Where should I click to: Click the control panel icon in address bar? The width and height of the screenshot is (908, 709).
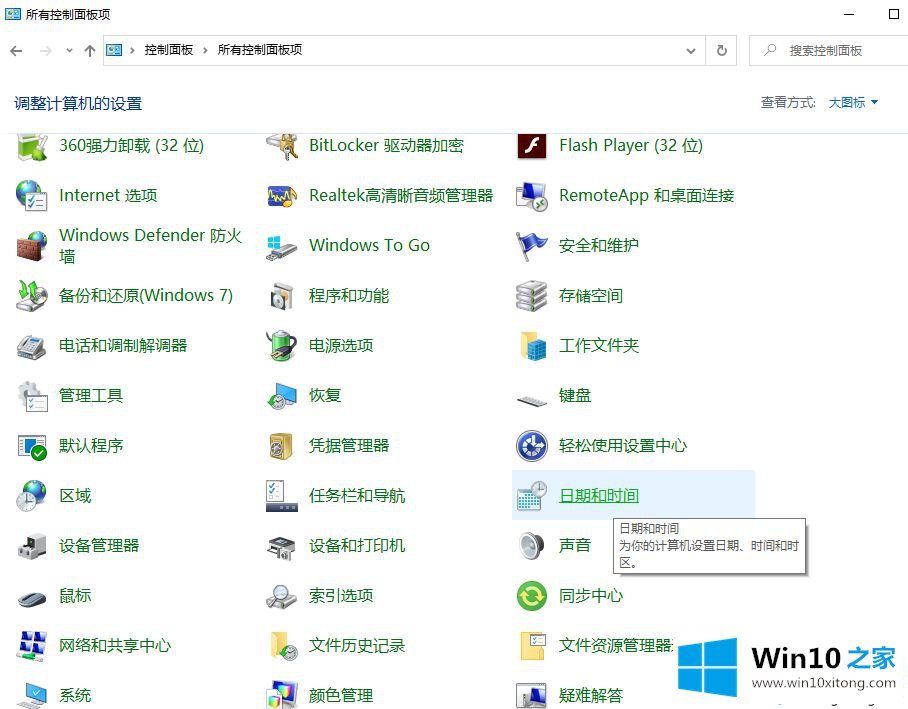tap(114, 50)
